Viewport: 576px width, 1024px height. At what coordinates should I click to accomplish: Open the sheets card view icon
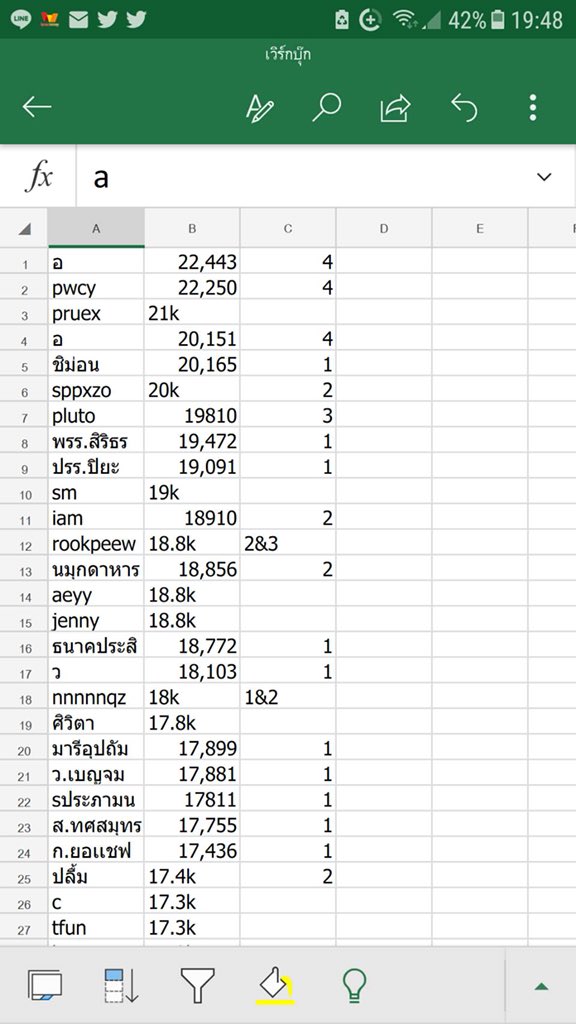click(45, 985)
